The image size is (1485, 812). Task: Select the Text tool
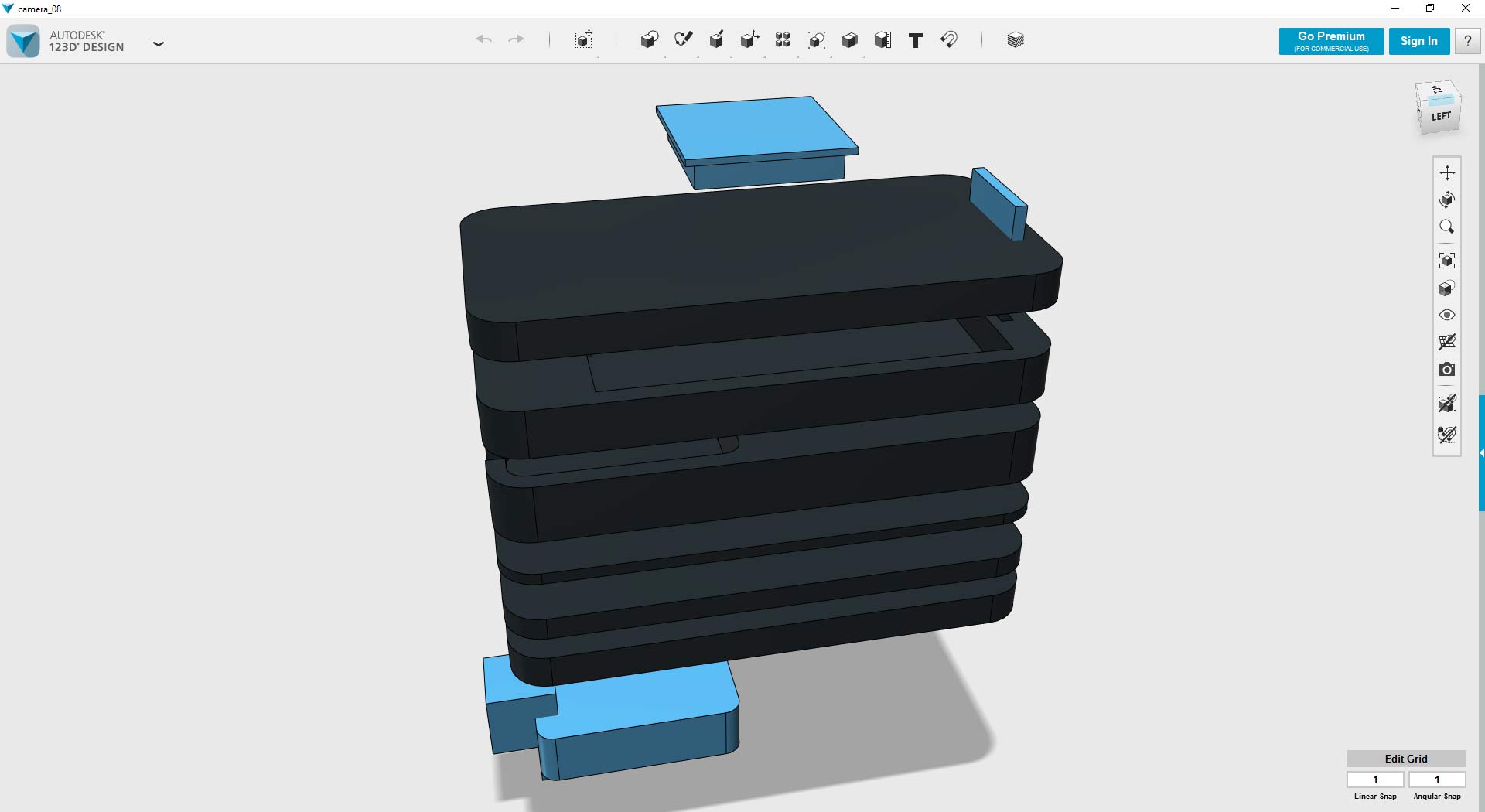(915, 40)
